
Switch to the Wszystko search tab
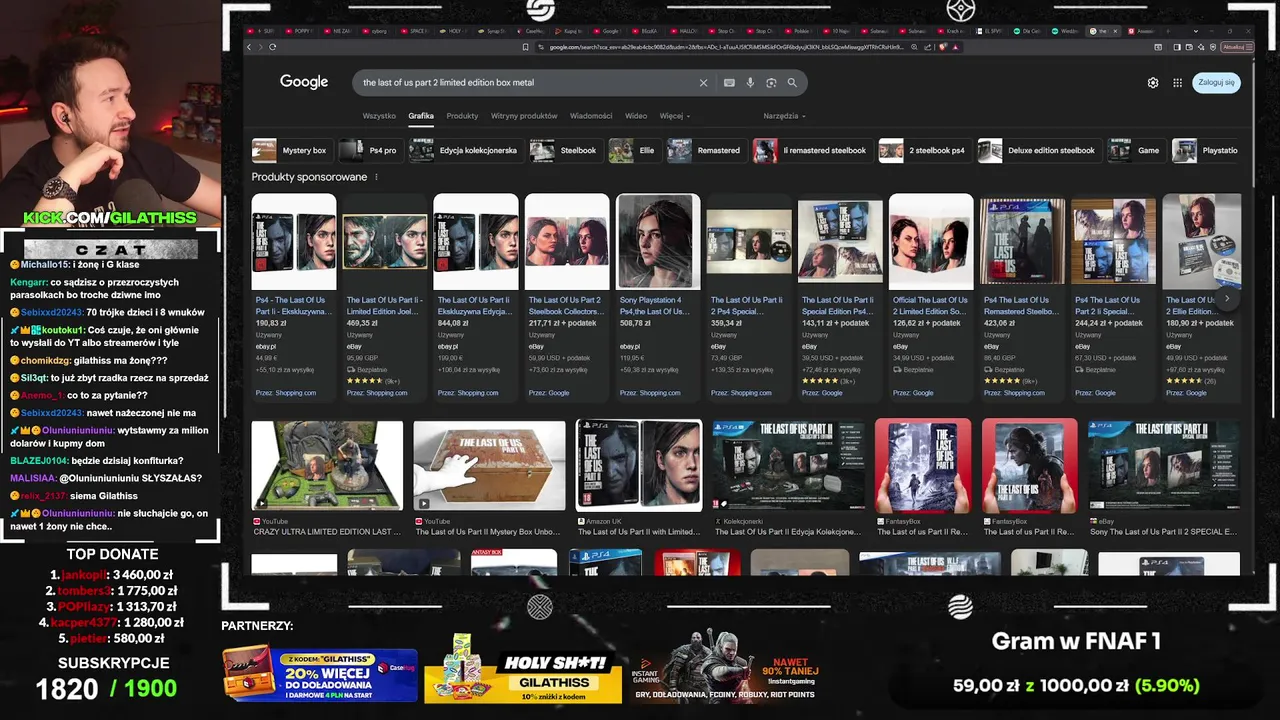379,116
